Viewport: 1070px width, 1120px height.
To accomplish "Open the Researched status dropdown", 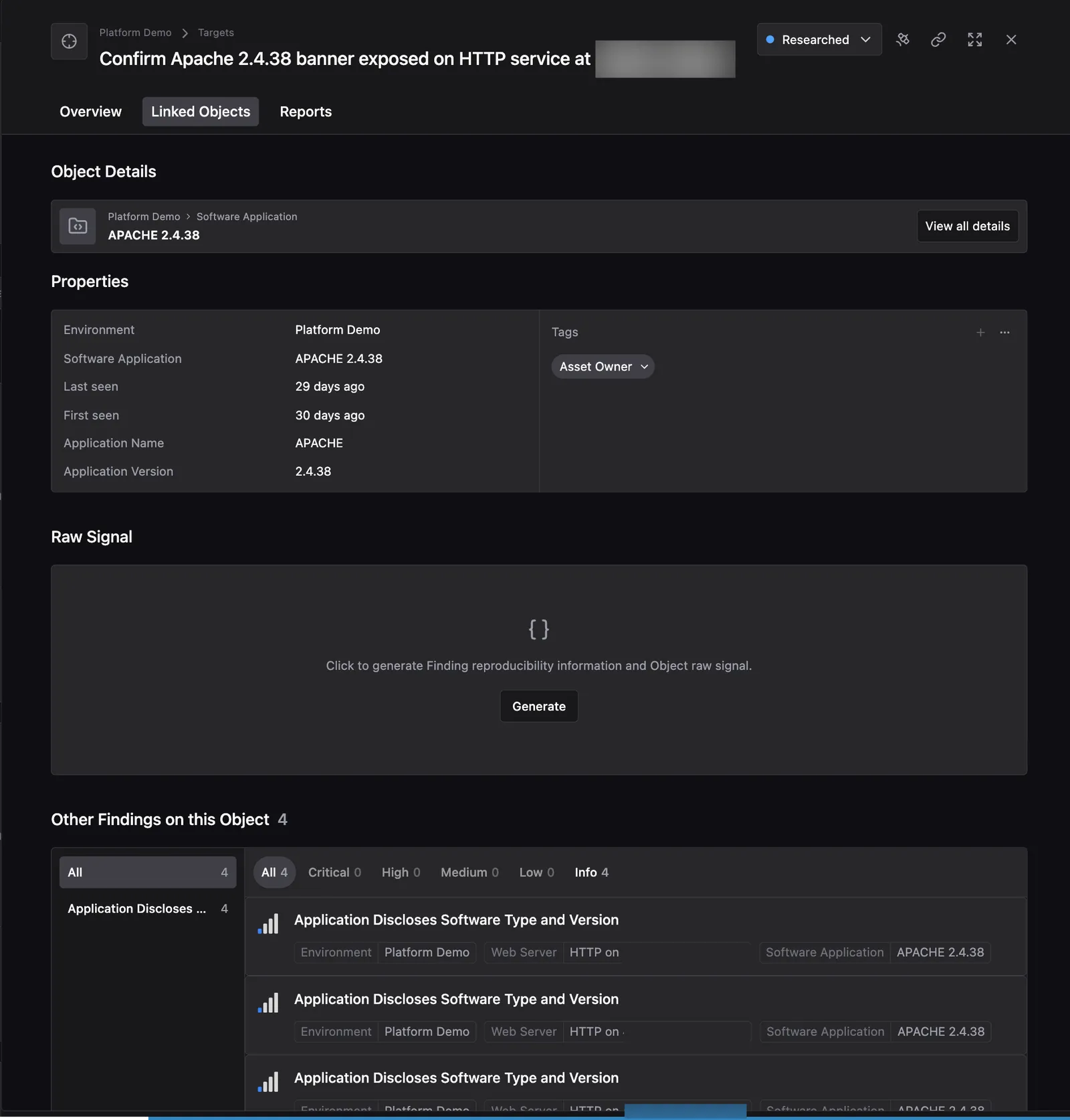I will coord(819,39).
